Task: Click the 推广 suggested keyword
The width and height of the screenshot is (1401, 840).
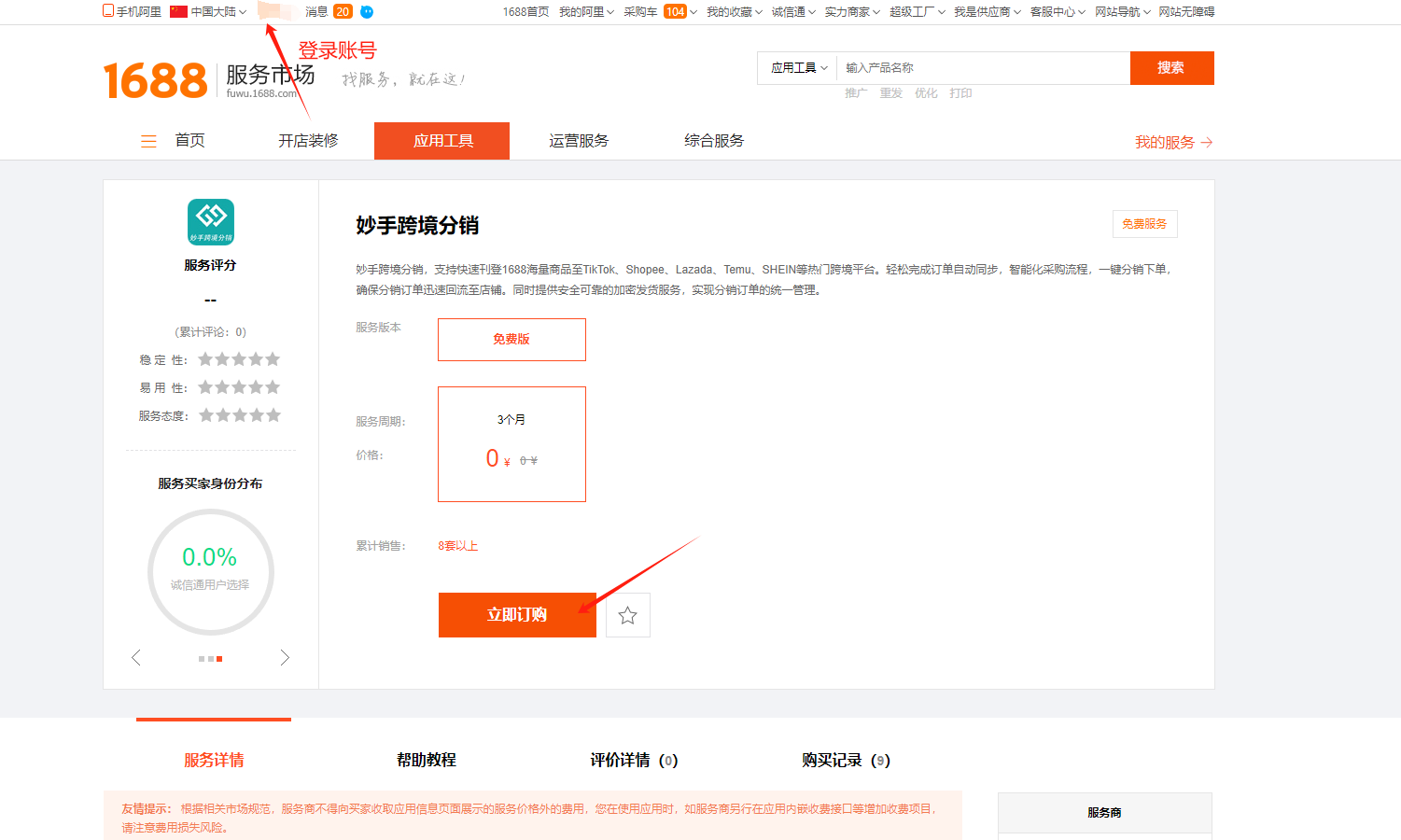Action: pos(856,93)
